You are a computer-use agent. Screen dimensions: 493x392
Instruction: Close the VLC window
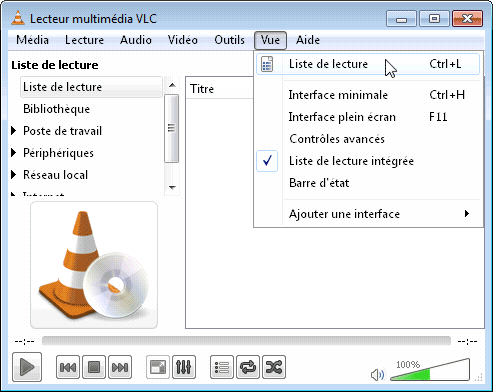[467, 18]
